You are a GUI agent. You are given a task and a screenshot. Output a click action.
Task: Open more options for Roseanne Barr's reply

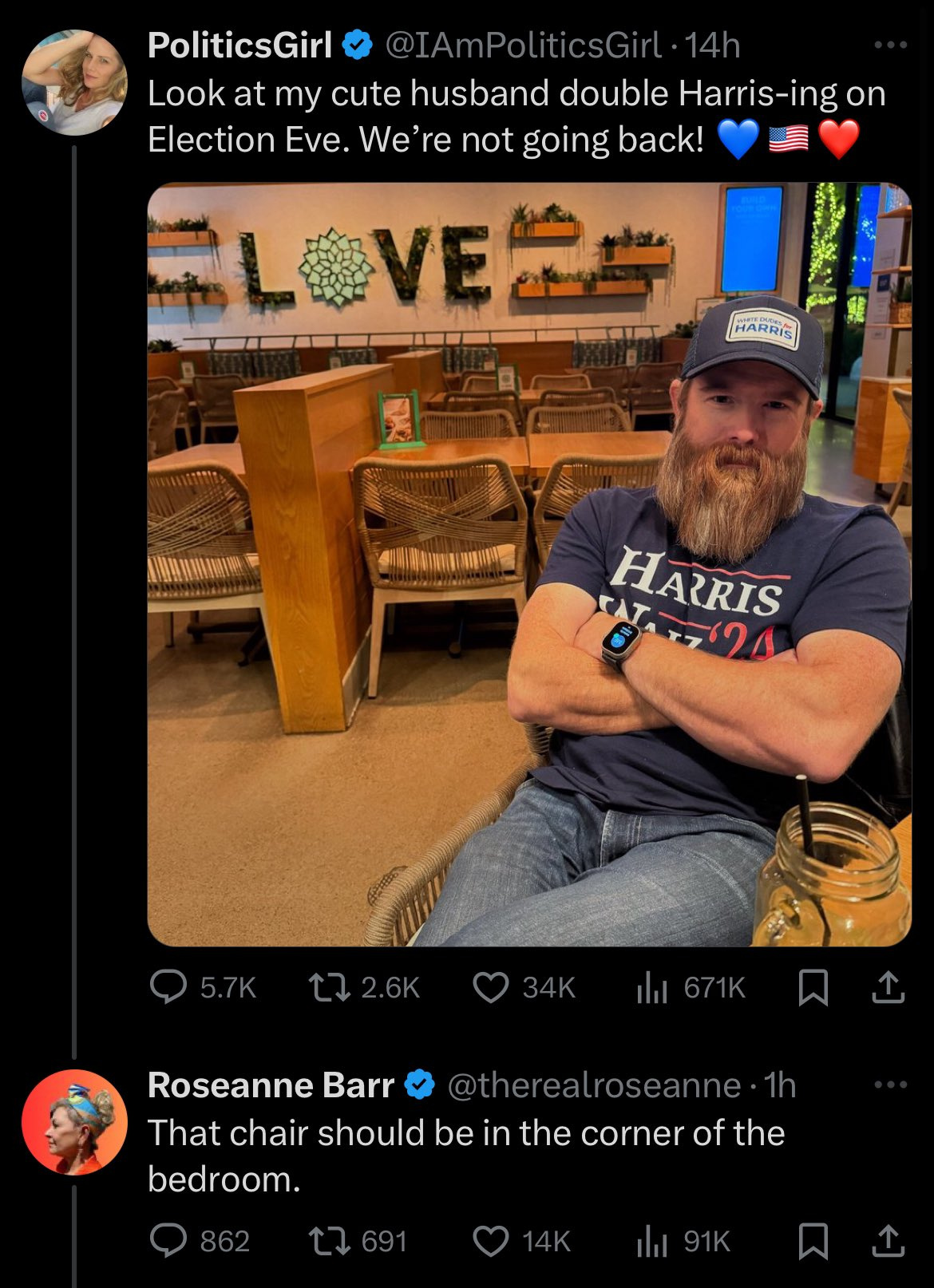pyautogui.click(x=891, y=1085)
